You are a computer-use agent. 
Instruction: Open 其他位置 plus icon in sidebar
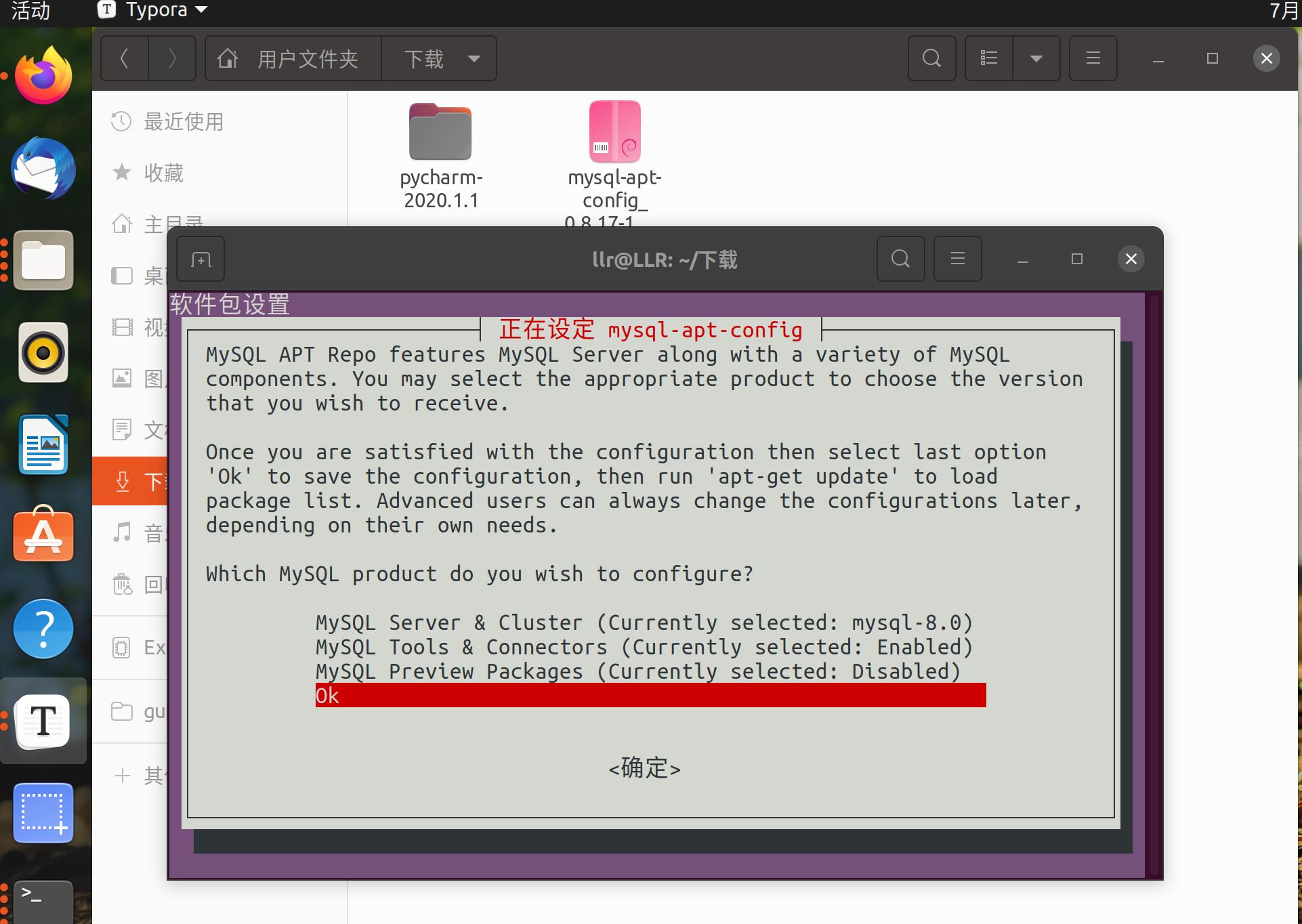(x=122, y=775)
